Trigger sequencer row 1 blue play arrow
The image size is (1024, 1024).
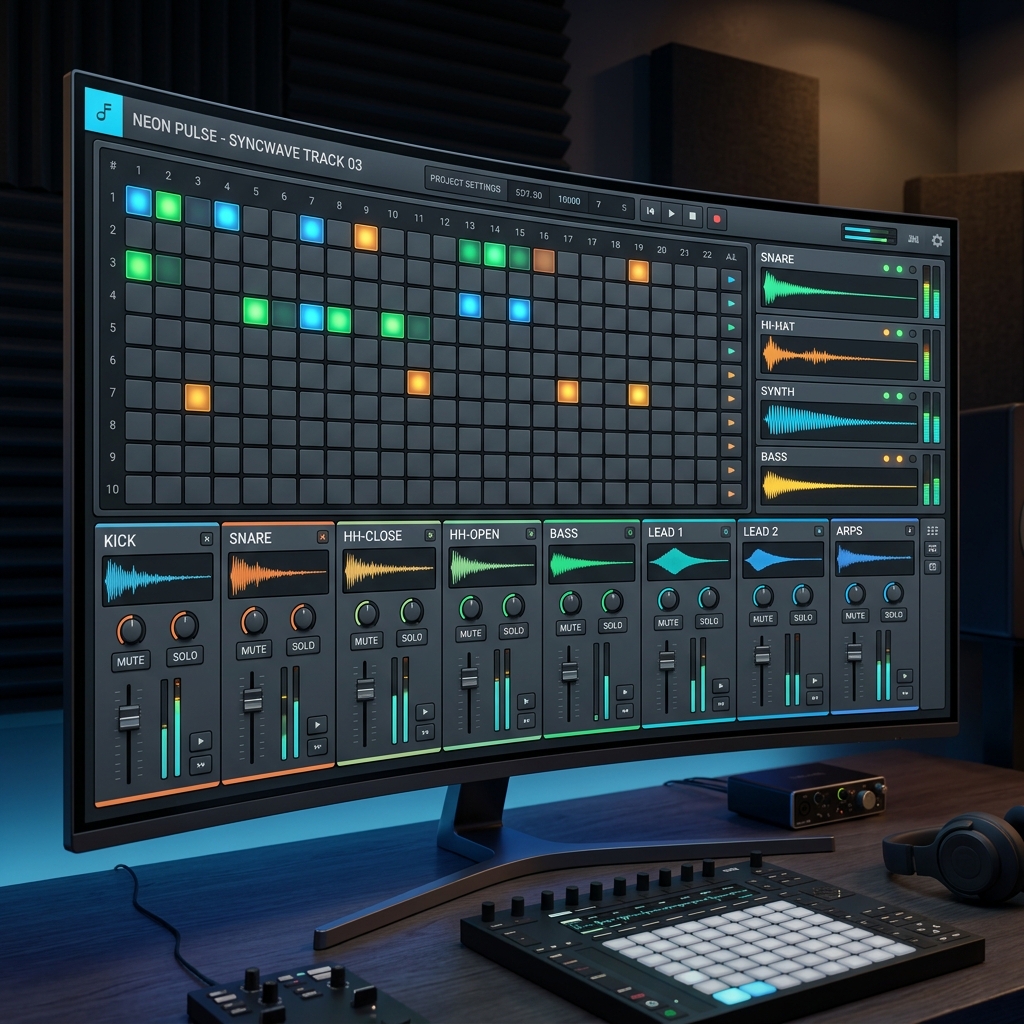coord(731,280)
